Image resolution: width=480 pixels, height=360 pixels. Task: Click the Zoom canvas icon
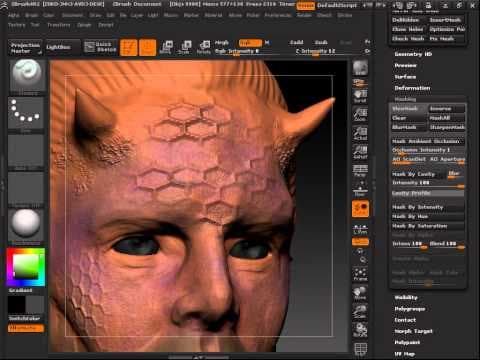(x=360, y=115)
